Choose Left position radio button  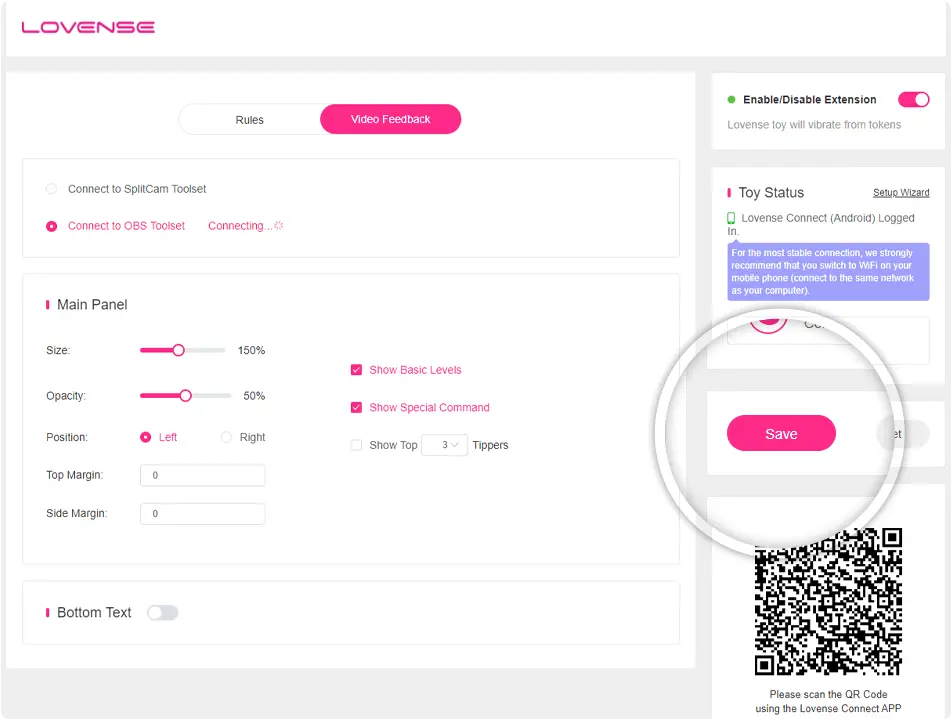(145, 437)
